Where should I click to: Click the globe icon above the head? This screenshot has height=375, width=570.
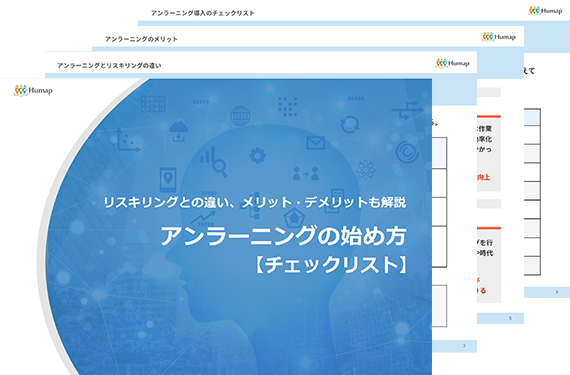point(240,116)
